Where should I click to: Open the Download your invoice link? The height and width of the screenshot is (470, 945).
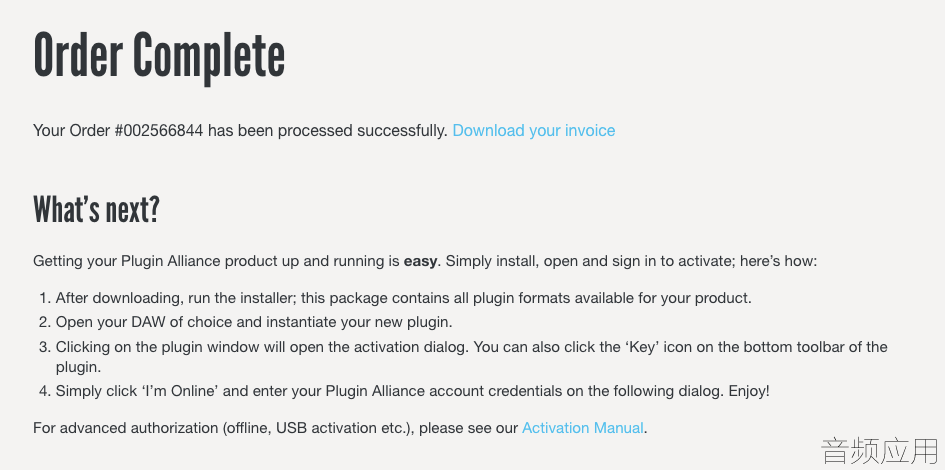533,131
